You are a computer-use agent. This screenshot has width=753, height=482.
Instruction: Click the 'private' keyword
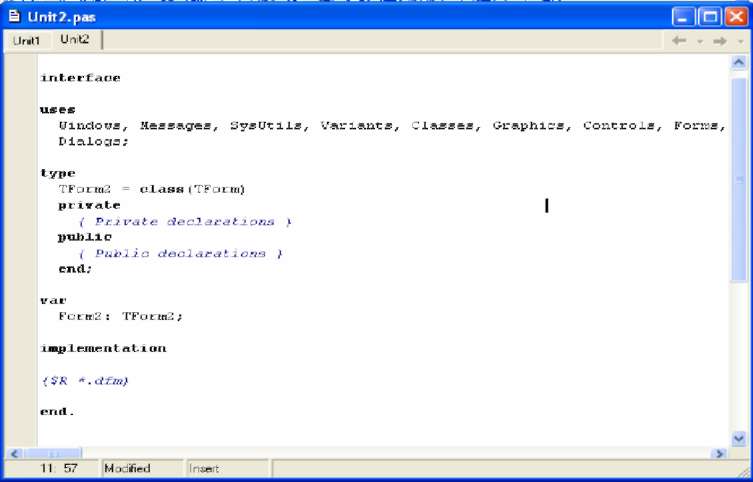89,205
